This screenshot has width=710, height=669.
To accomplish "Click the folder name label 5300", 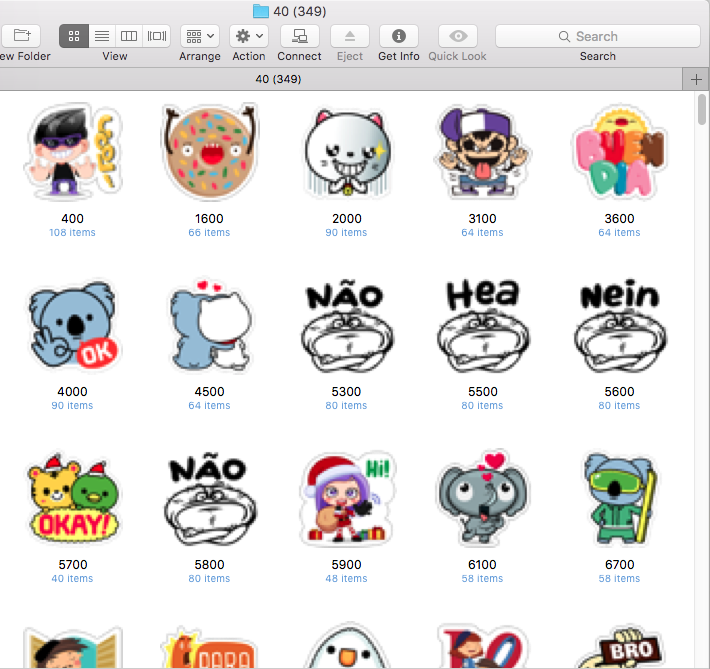I will [x=346, y=392].
